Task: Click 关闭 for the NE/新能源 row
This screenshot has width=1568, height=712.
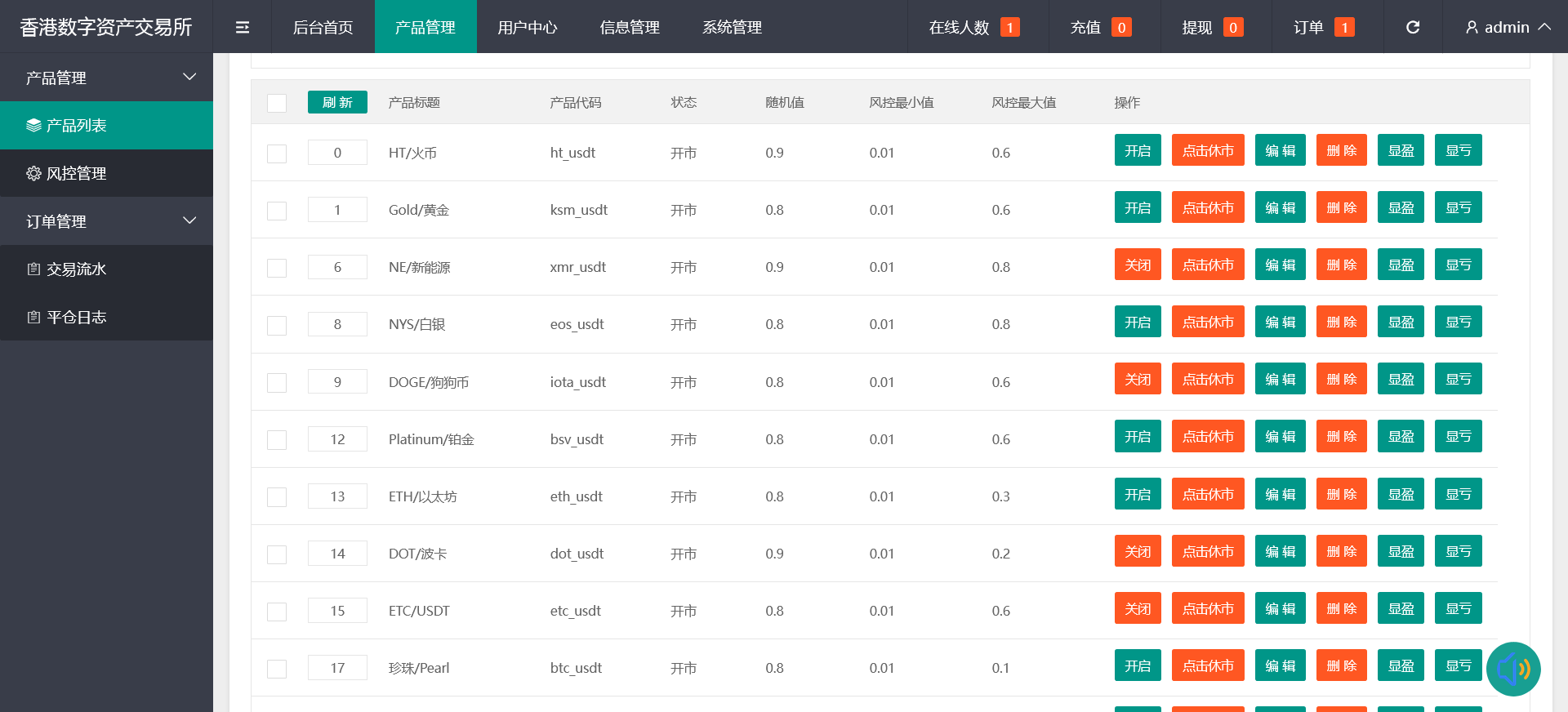Action: [1137, 265]
